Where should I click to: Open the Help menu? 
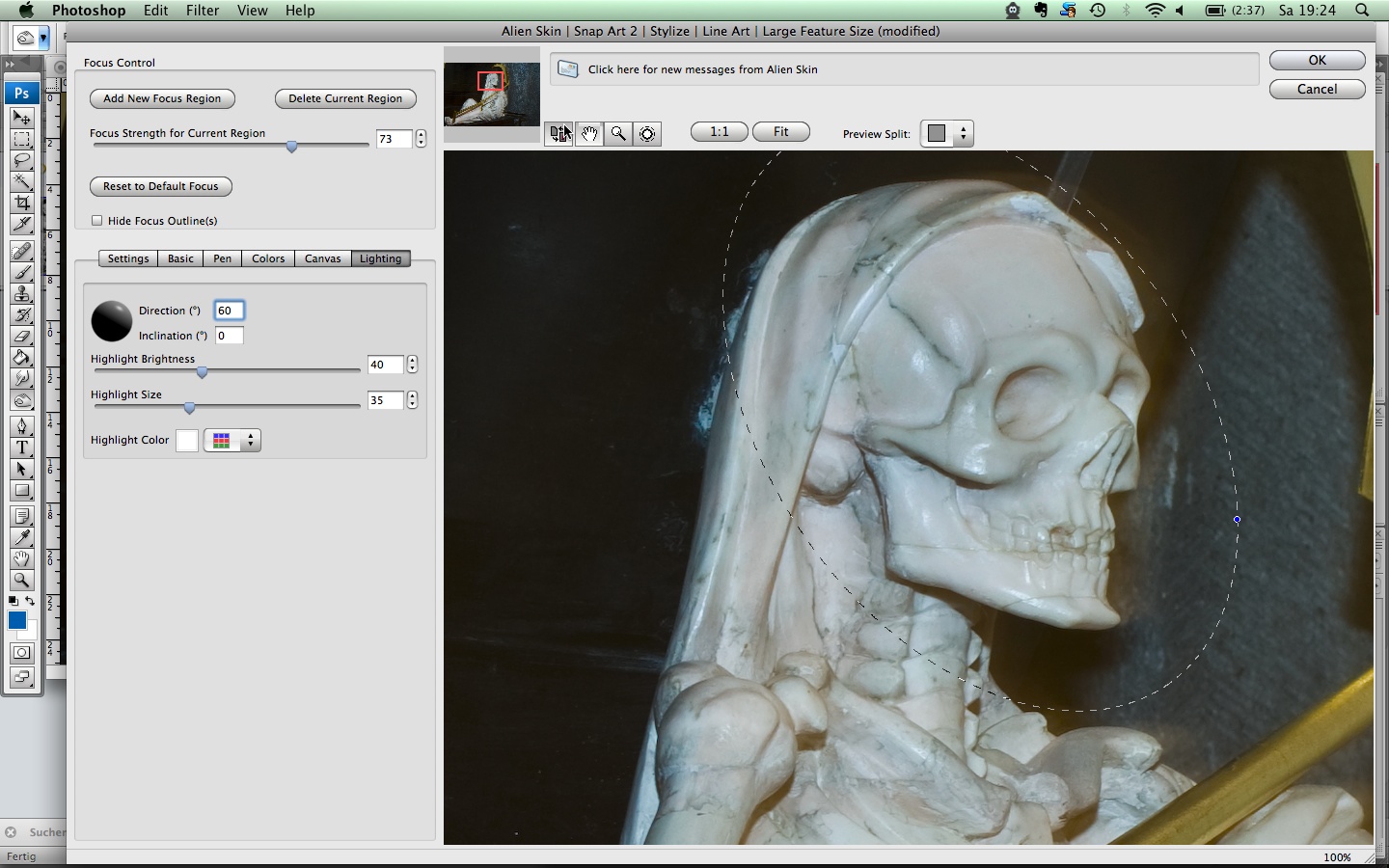point(300,11)
